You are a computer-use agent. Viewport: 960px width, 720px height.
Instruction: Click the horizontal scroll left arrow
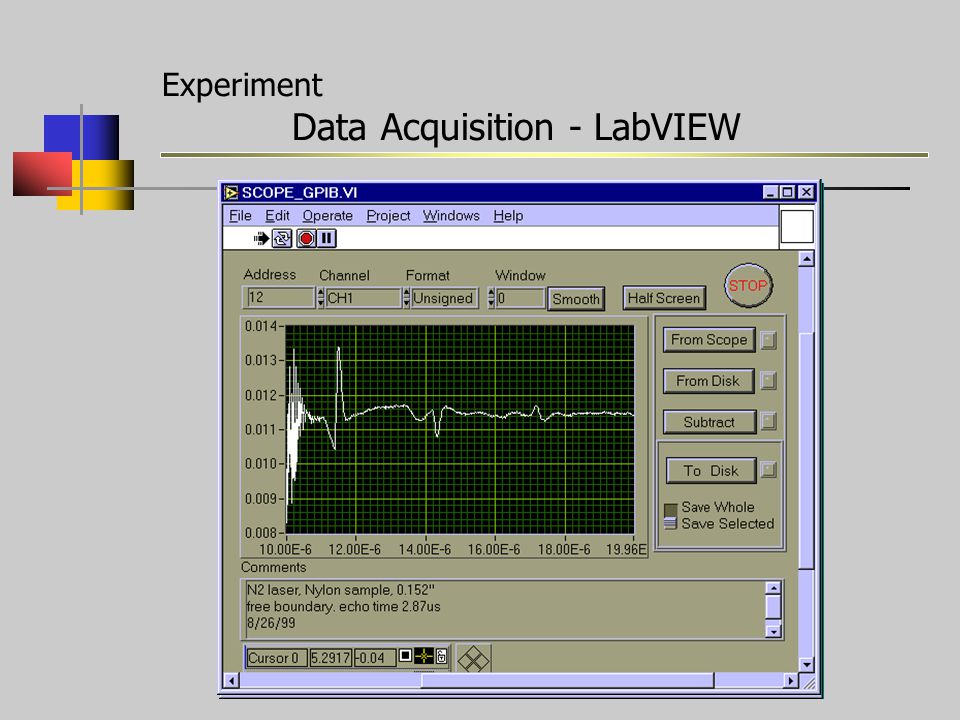click(x=231, y=680)
